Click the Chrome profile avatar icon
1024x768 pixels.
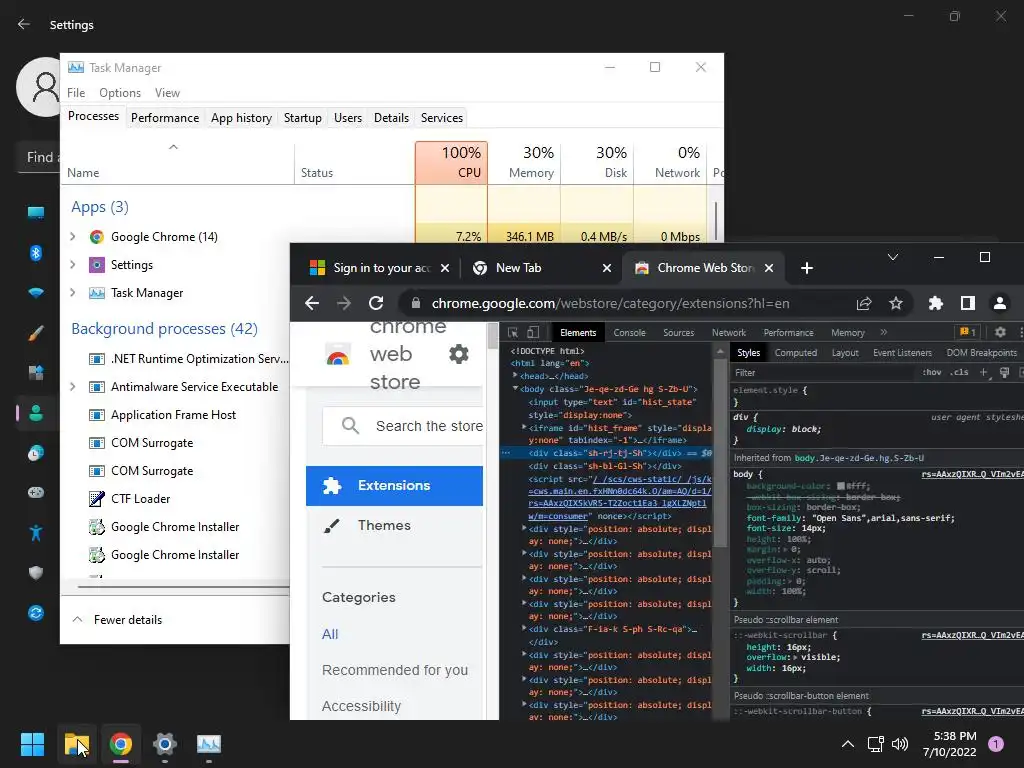(999, 303)
